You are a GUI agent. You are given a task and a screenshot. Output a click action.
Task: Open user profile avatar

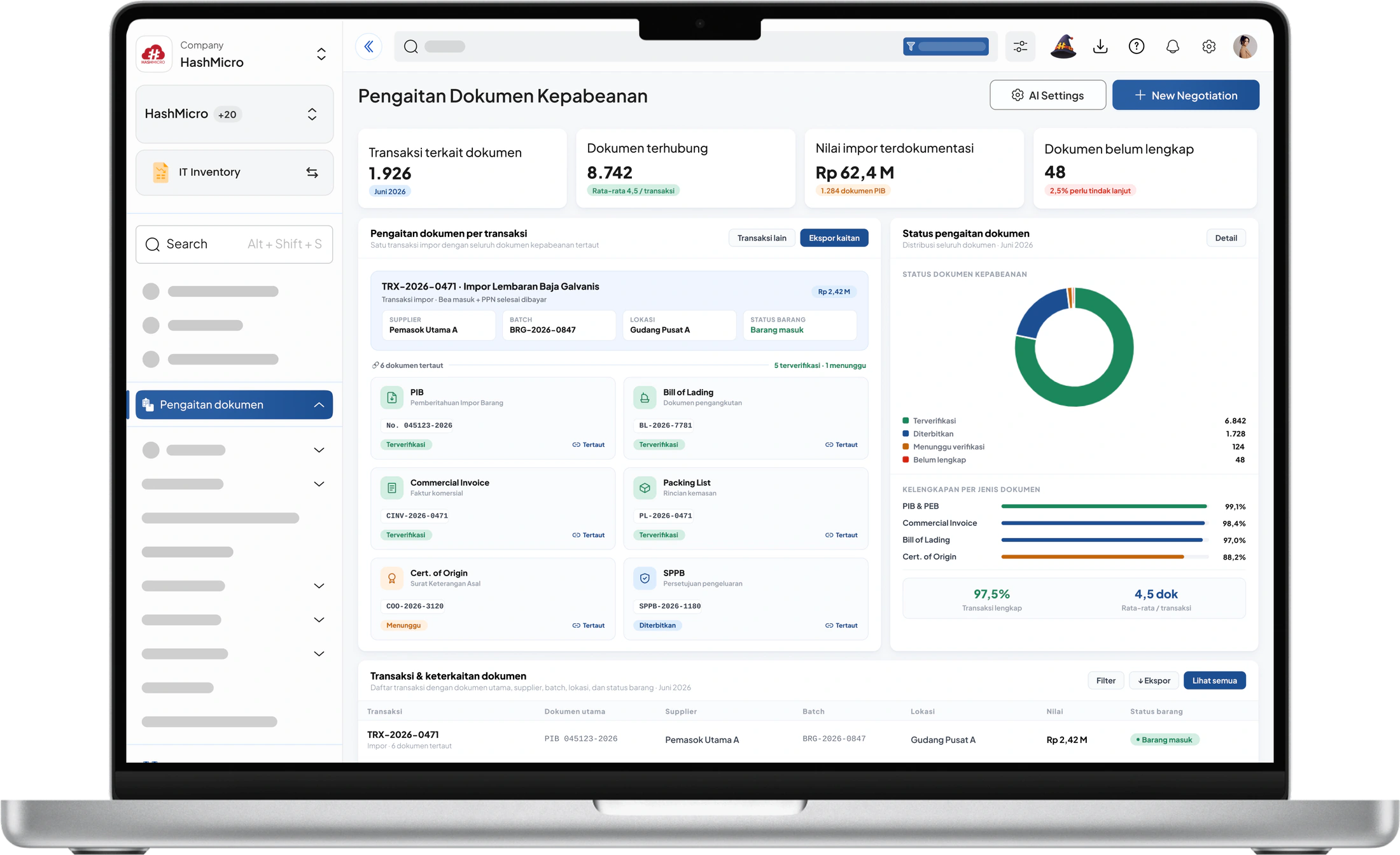click(1245, 46)
